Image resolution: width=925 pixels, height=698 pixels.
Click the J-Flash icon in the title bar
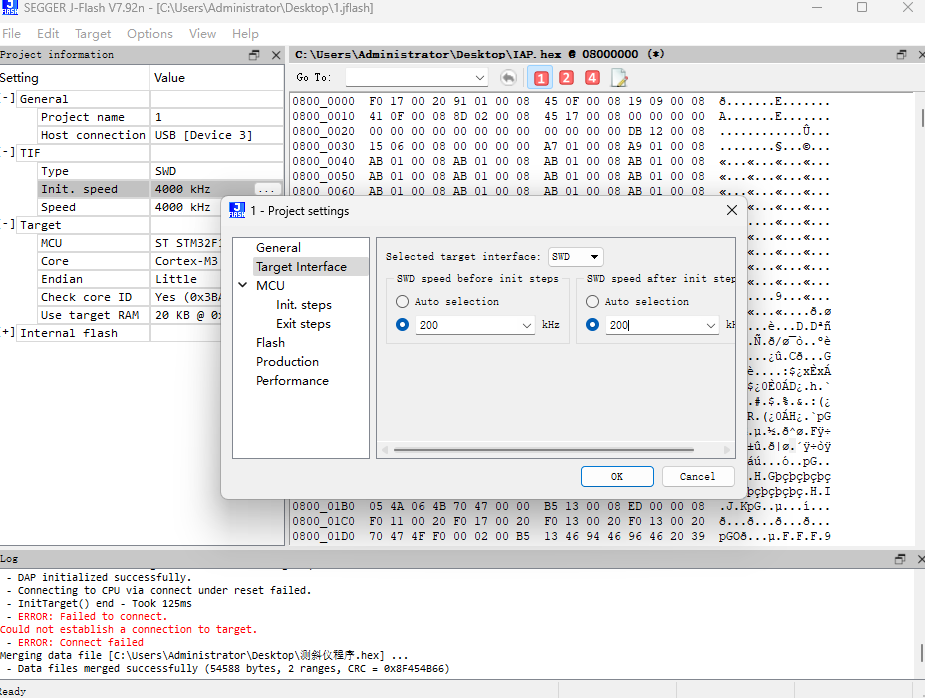[10, 9]
